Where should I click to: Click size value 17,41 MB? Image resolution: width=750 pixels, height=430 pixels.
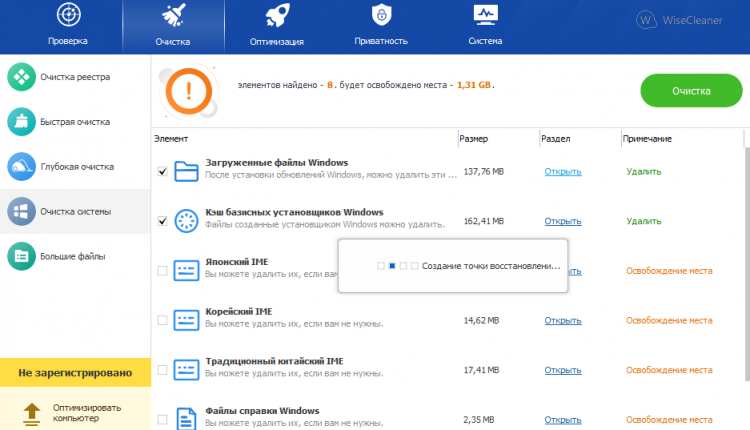pos(481,370)
